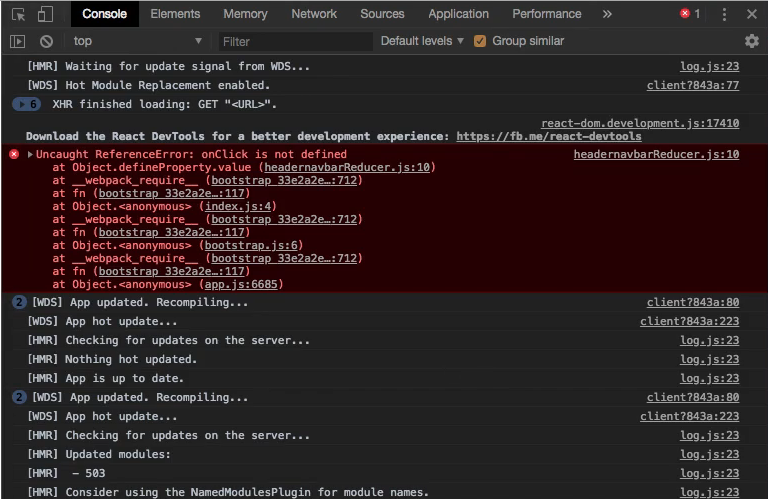
Task: Click the red error icon beside Uncaught ReferenceError
Action: coord(14,154)
